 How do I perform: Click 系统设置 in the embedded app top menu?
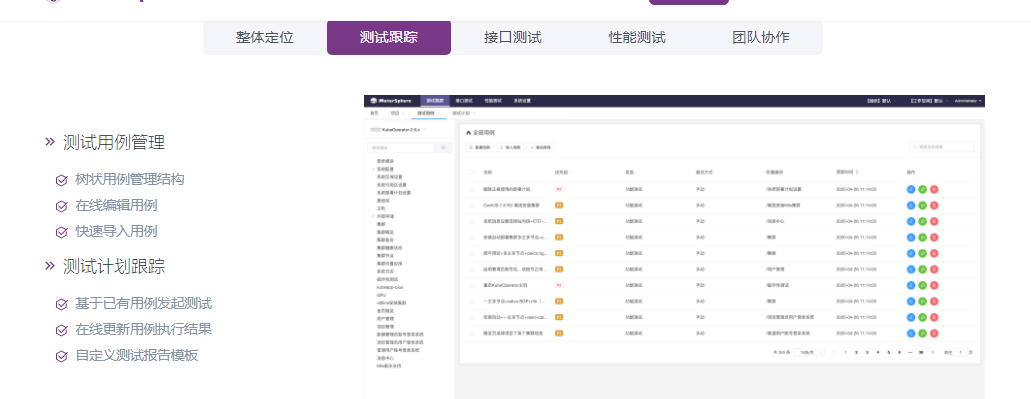pyautogui.click(x=522, y=101)
